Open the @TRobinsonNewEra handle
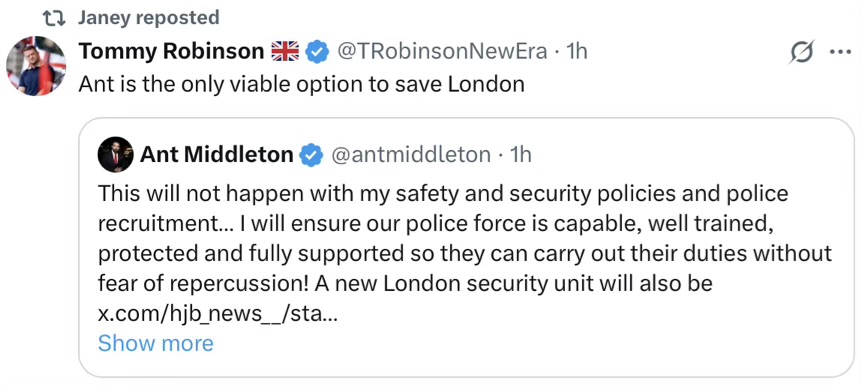The image size is (861, 387). pos(441,51)
